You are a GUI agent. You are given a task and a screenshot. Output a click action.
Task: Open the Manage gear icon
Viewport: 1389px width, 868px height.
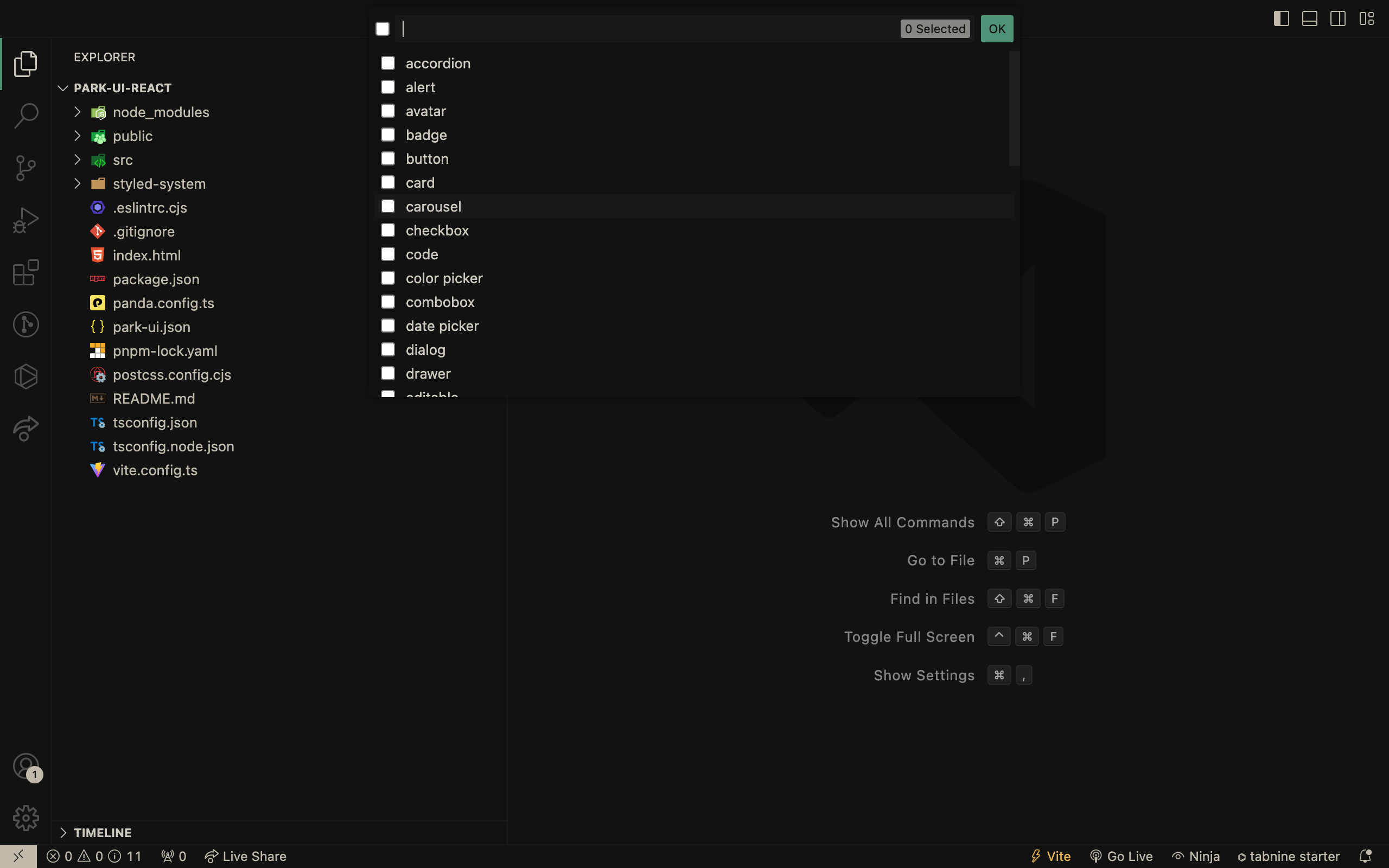coord(26,818)
